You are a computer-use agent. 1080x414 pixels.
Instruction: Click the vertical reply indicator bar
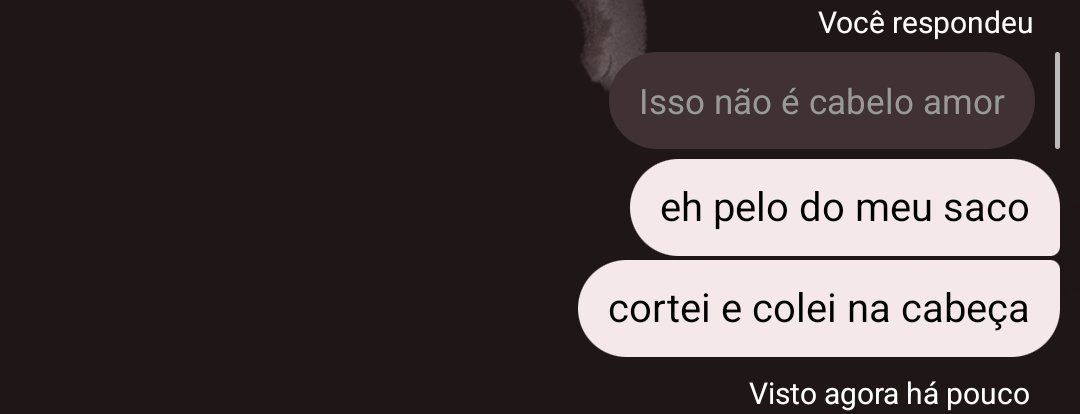click(1057, 101)
